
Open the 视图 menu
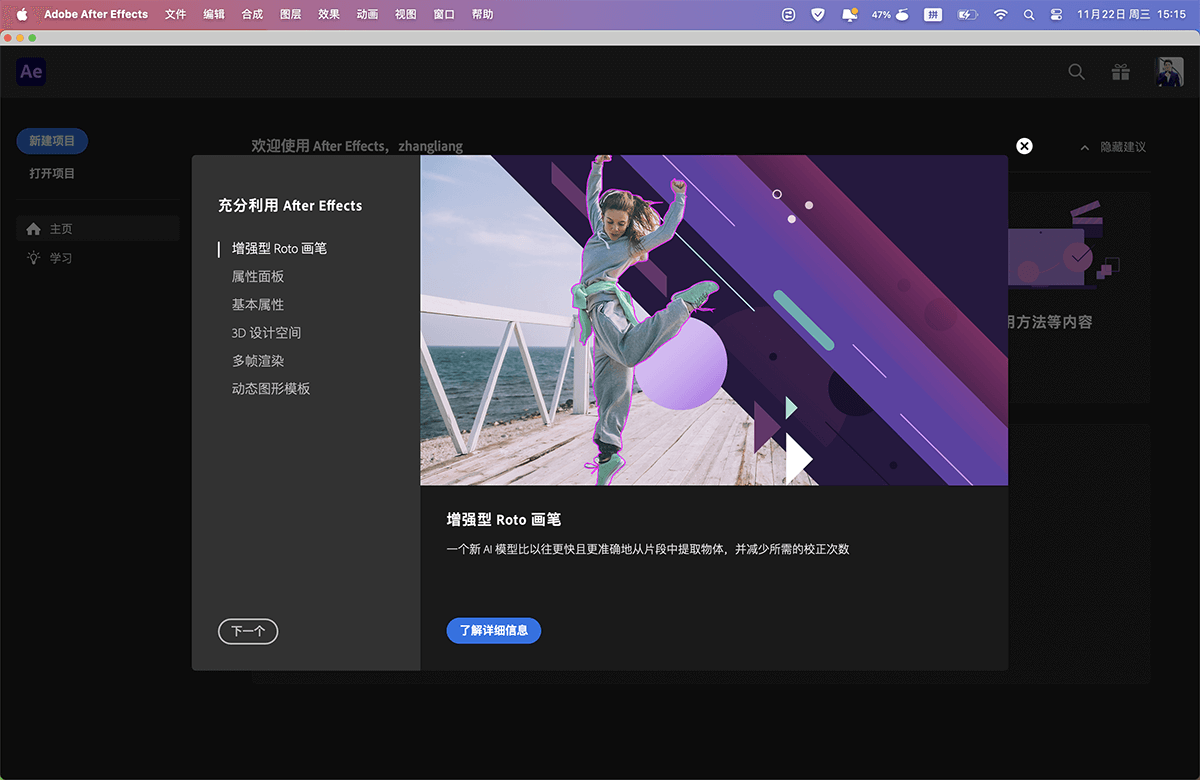click(405, 15)
